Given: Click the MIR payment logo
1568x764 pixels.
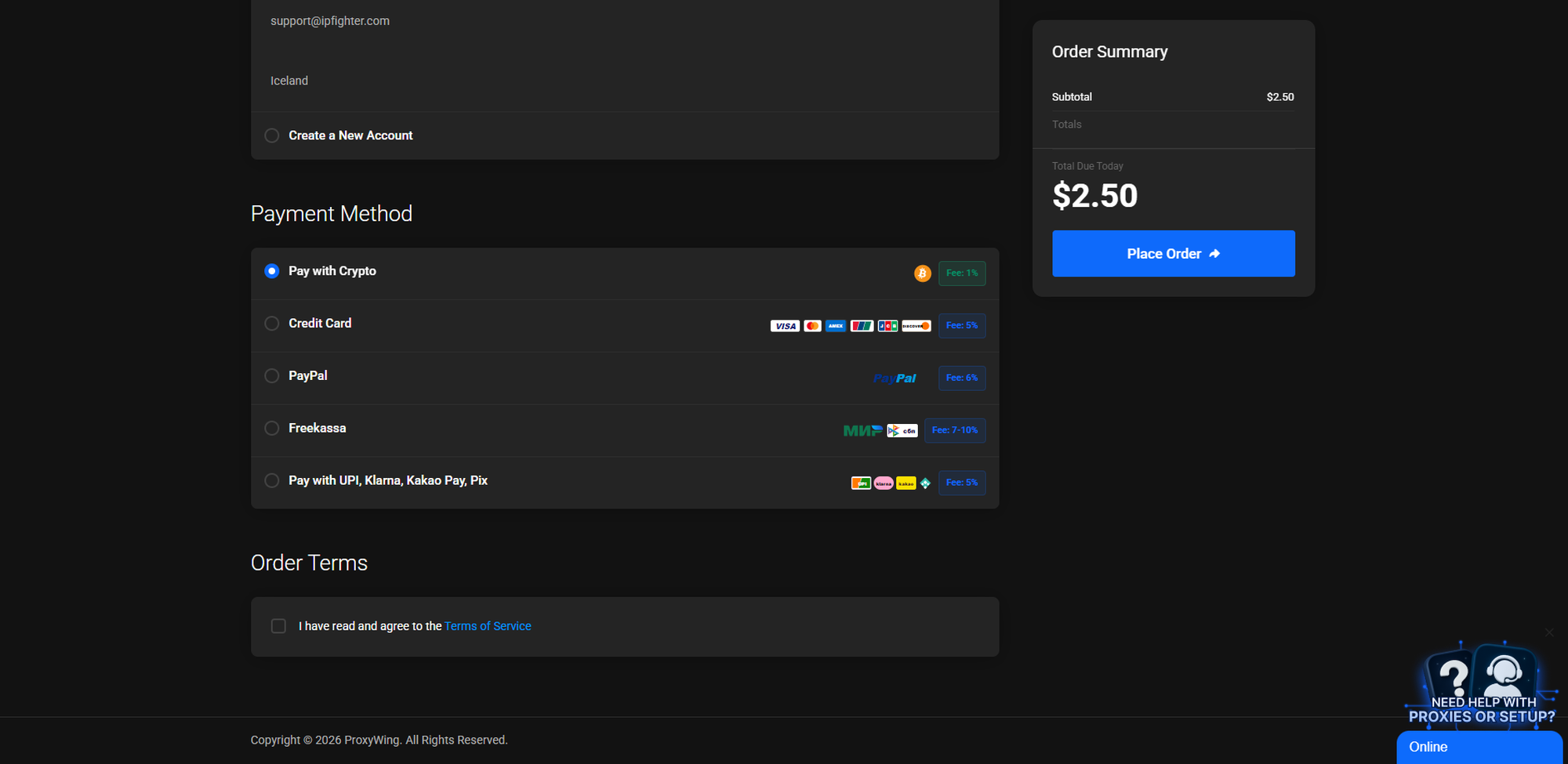Looking at the screenshot, I should pyautogui.click(x=862, y=431).
